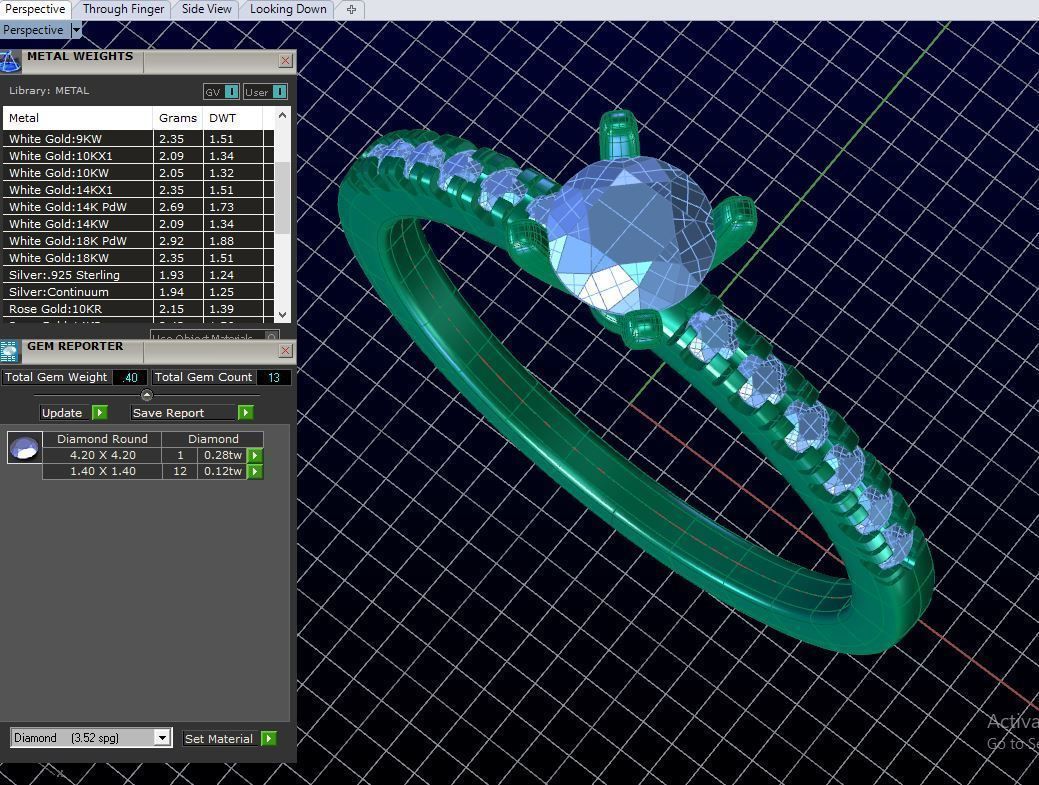Select the Silver:Continuum row

click(x=138, y=292)
